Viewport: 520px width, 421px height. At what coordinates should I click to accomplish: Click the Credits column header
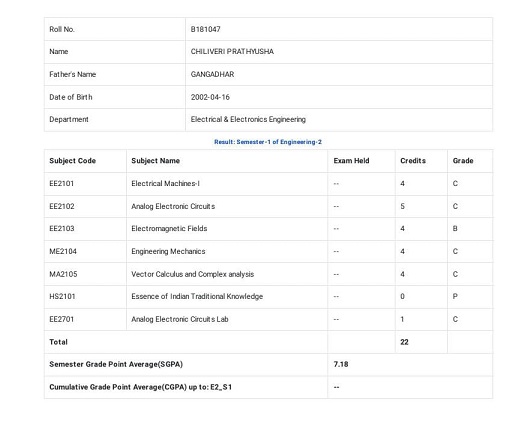tap(413, 161)
